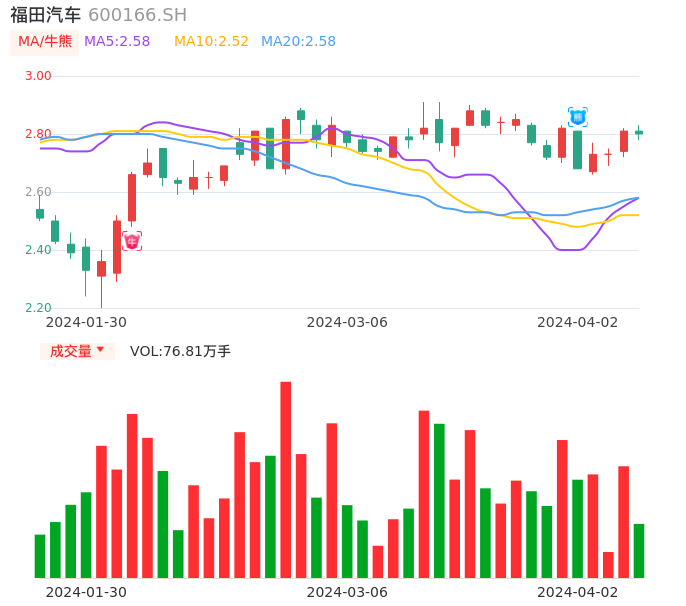Image resolution: width=686 pixels, height=606 pixels.
Task: Click the first green volume bar on the left
Action: pos(40,556)
